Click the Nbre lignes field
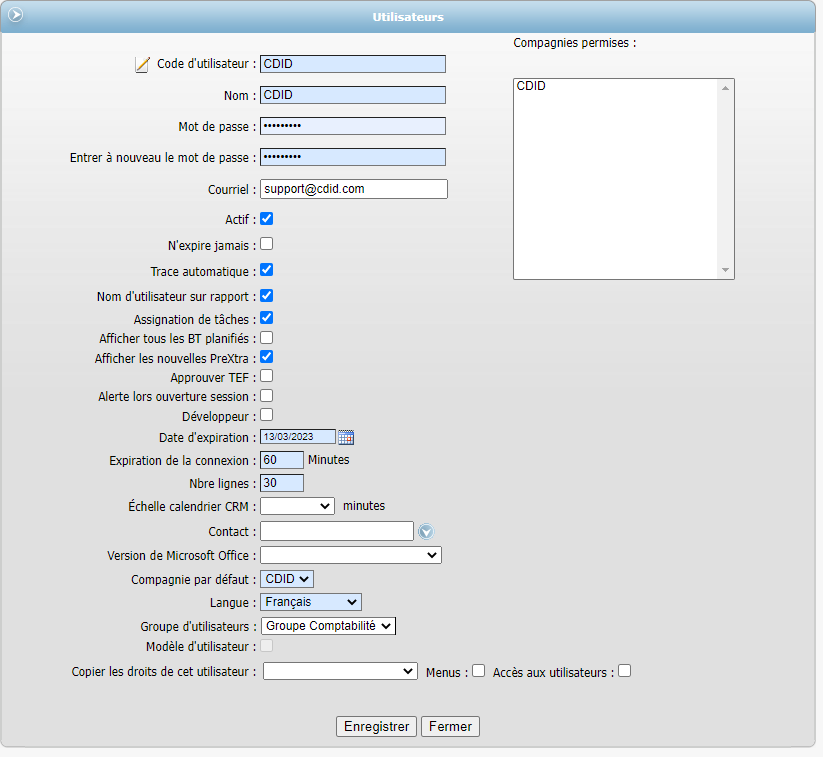 tap(282, 483)
